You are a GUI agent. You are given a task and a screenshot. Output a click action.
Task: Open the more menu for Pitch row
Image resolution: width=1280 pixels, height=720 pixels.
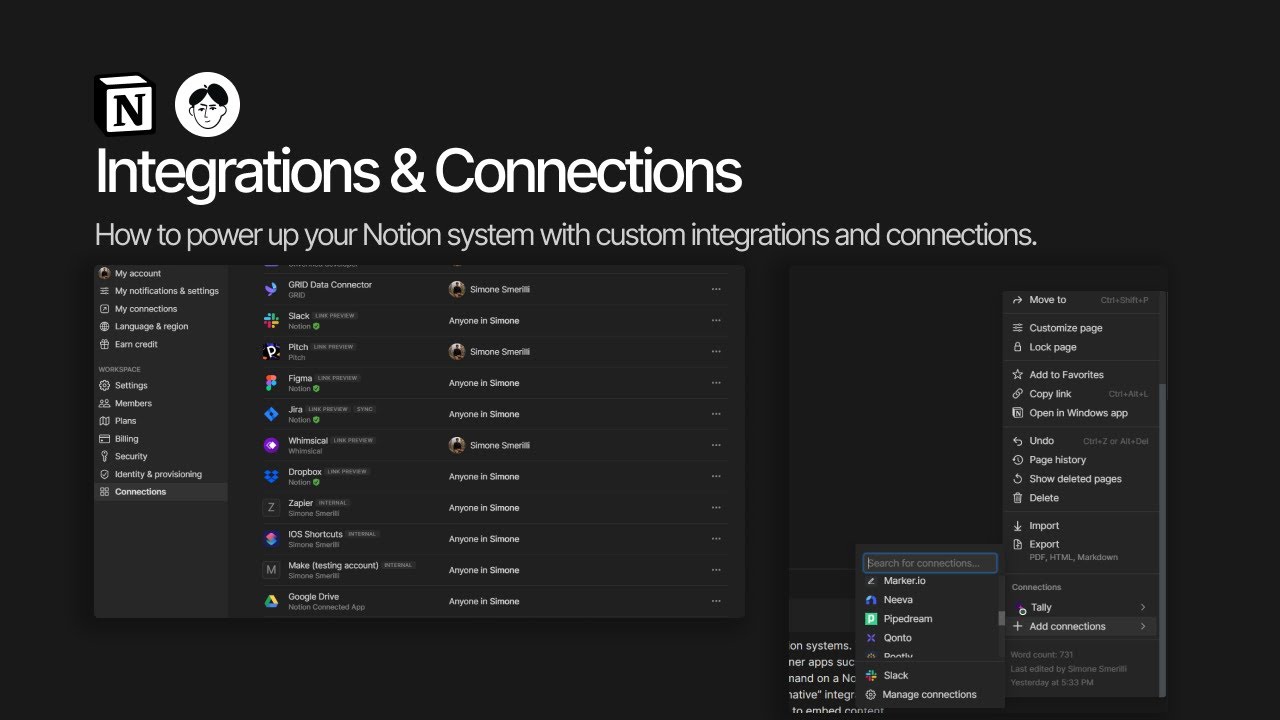coord(716,352)
